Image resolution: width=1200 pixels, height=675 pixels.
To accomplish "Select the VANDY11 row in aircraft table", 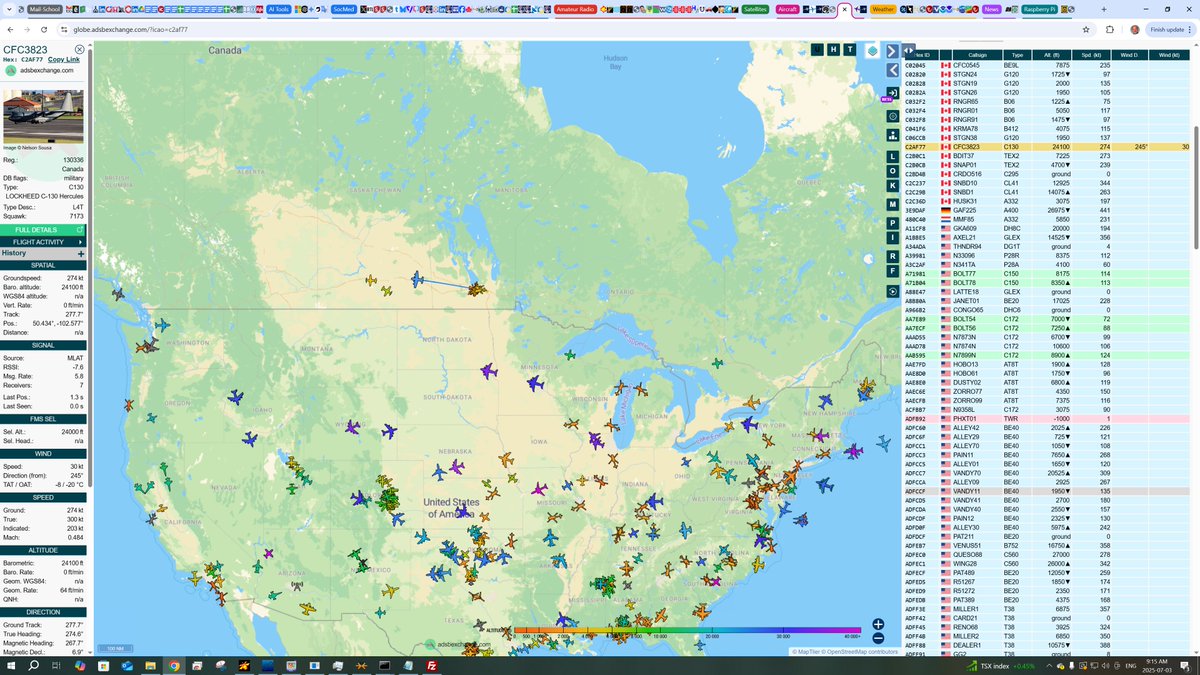I will click(x=1047, y=491).
